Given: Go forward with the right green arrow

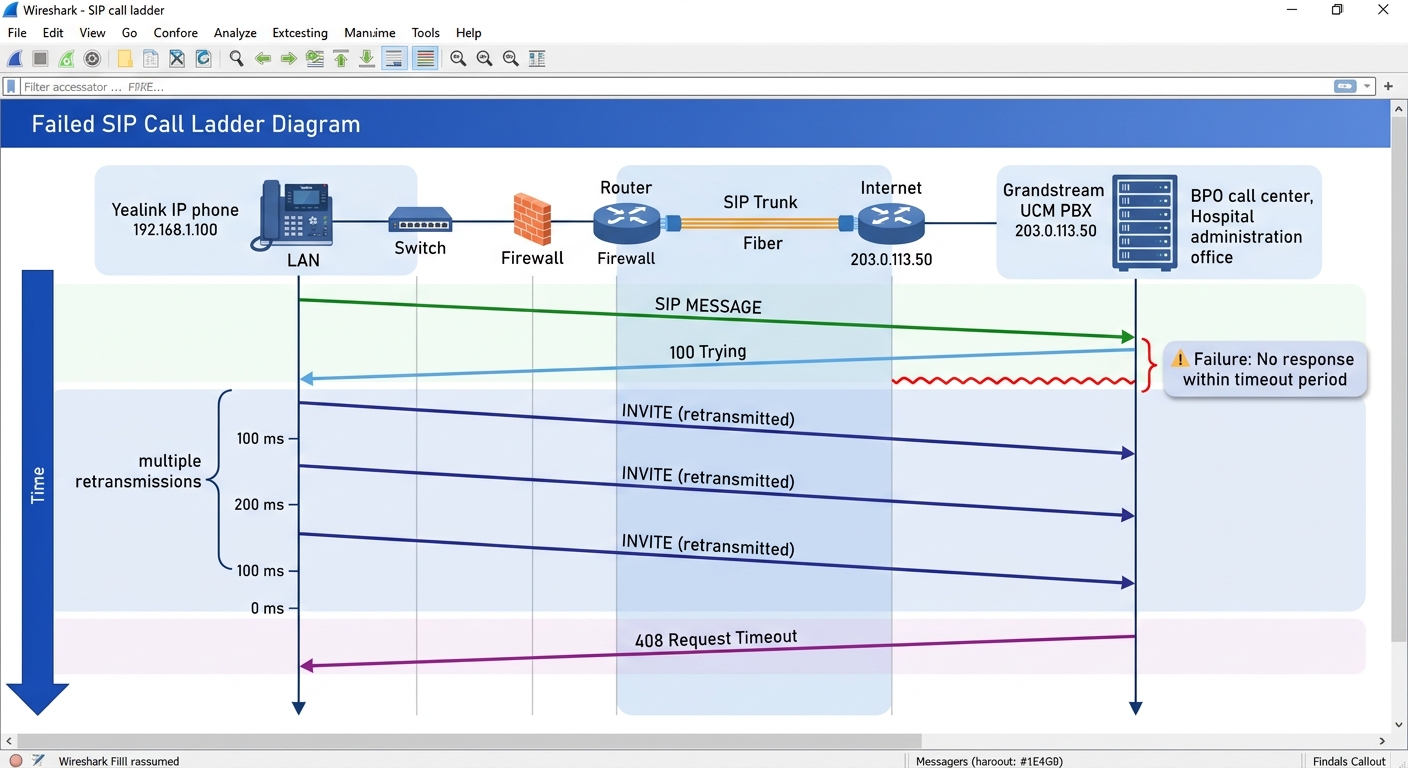Looking at the screenshot, I should pos(289,59).
